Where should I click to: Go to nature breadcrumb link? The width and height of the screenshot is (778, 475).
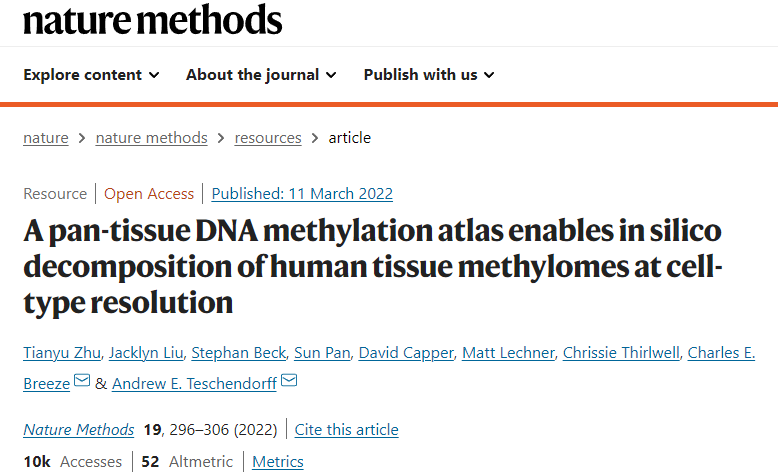coord(46,137)
